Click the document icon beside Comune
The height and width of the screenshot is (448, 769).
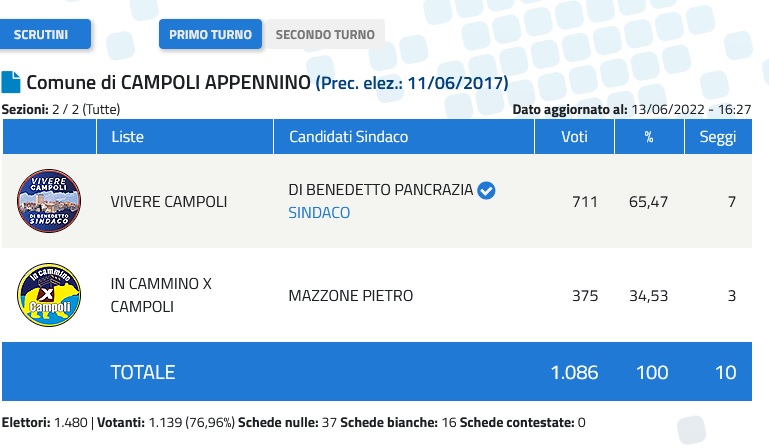tap(12, 82)
